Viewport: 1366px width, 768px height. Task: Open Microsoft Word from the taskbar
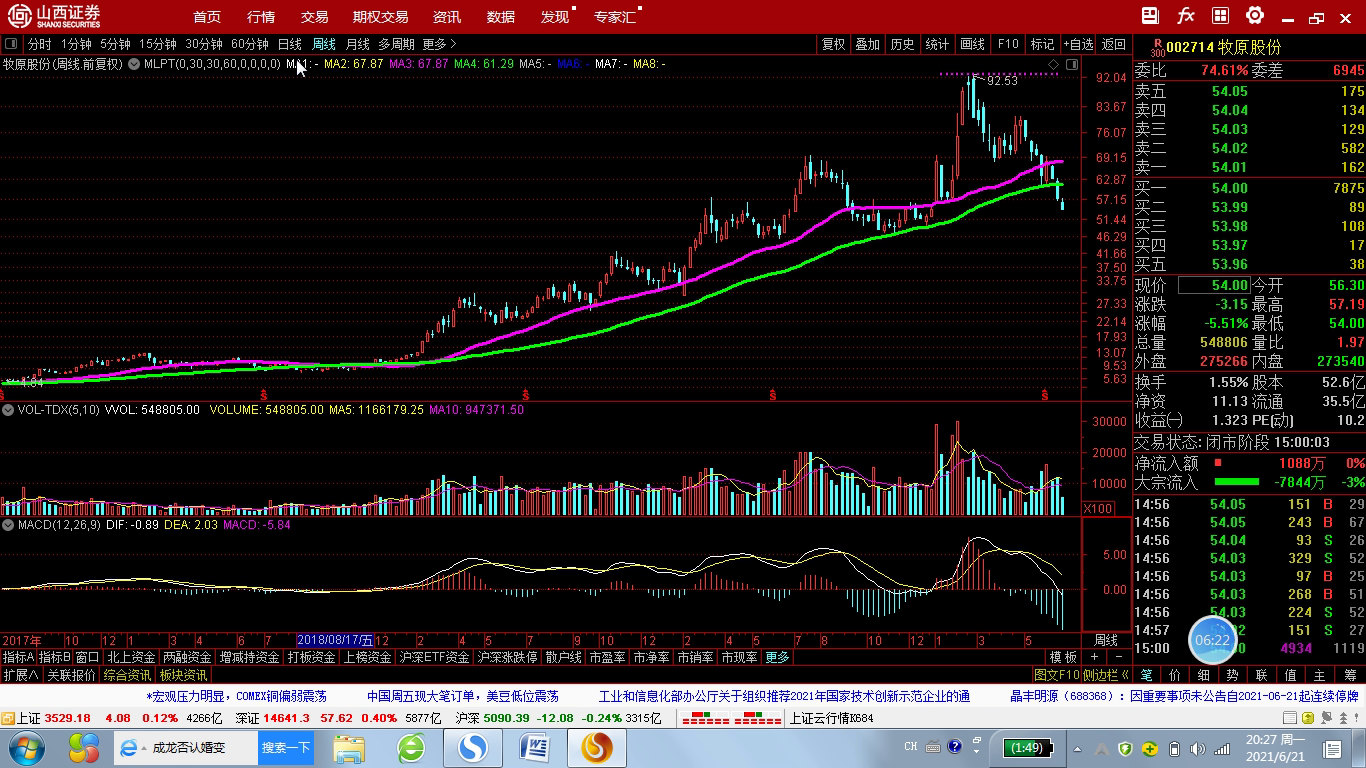535,747
